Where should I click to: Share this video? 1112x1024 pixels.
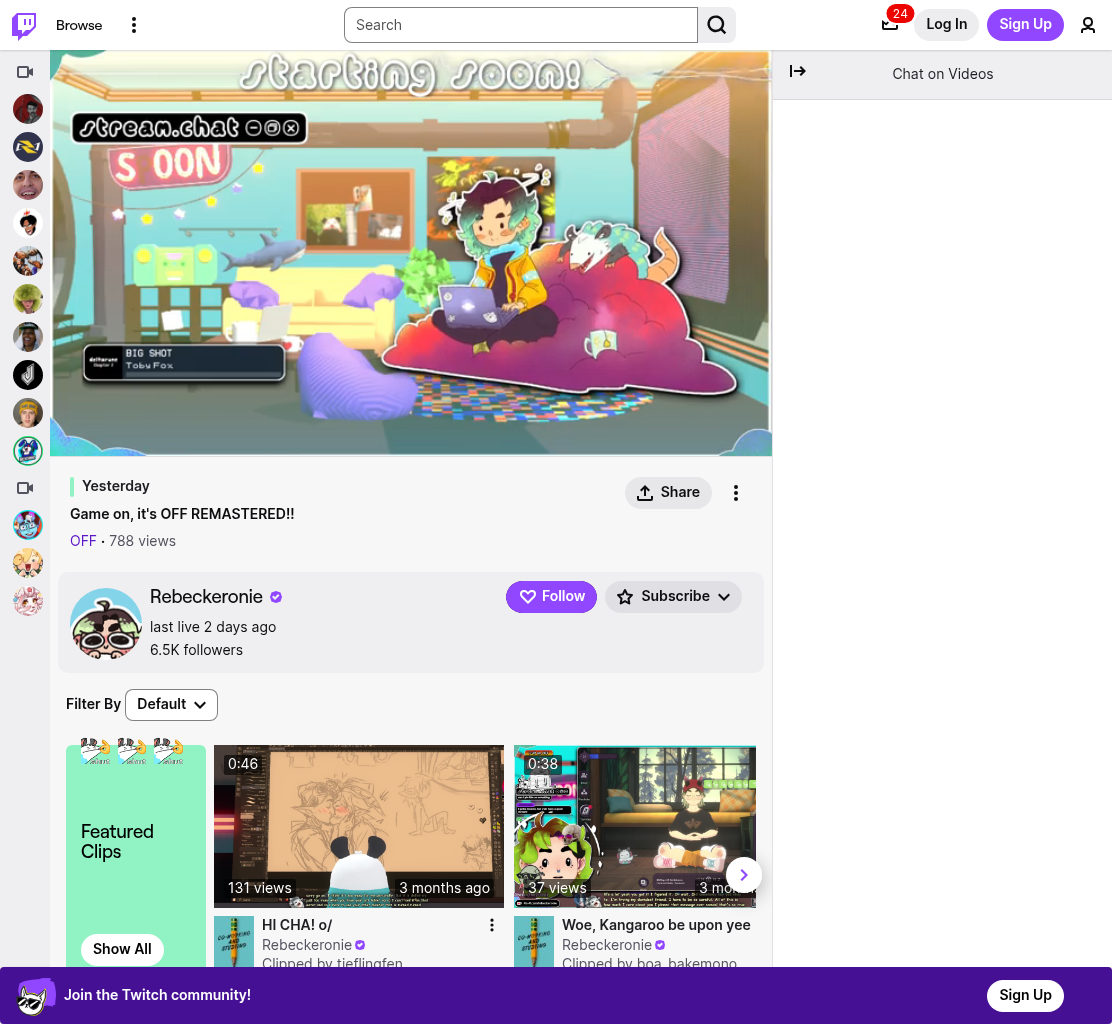pos(668,493)
